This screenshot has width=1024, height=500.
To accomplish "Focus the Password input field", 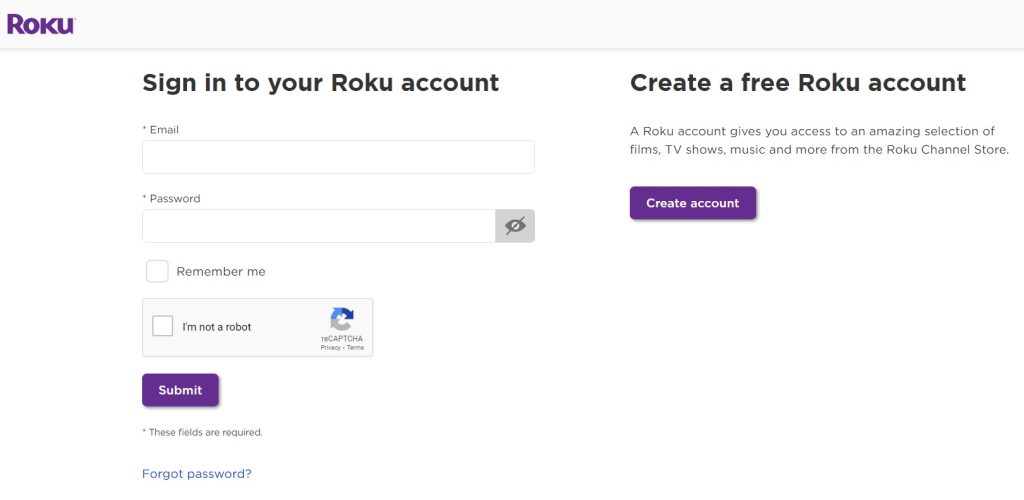I will [319, 226].
